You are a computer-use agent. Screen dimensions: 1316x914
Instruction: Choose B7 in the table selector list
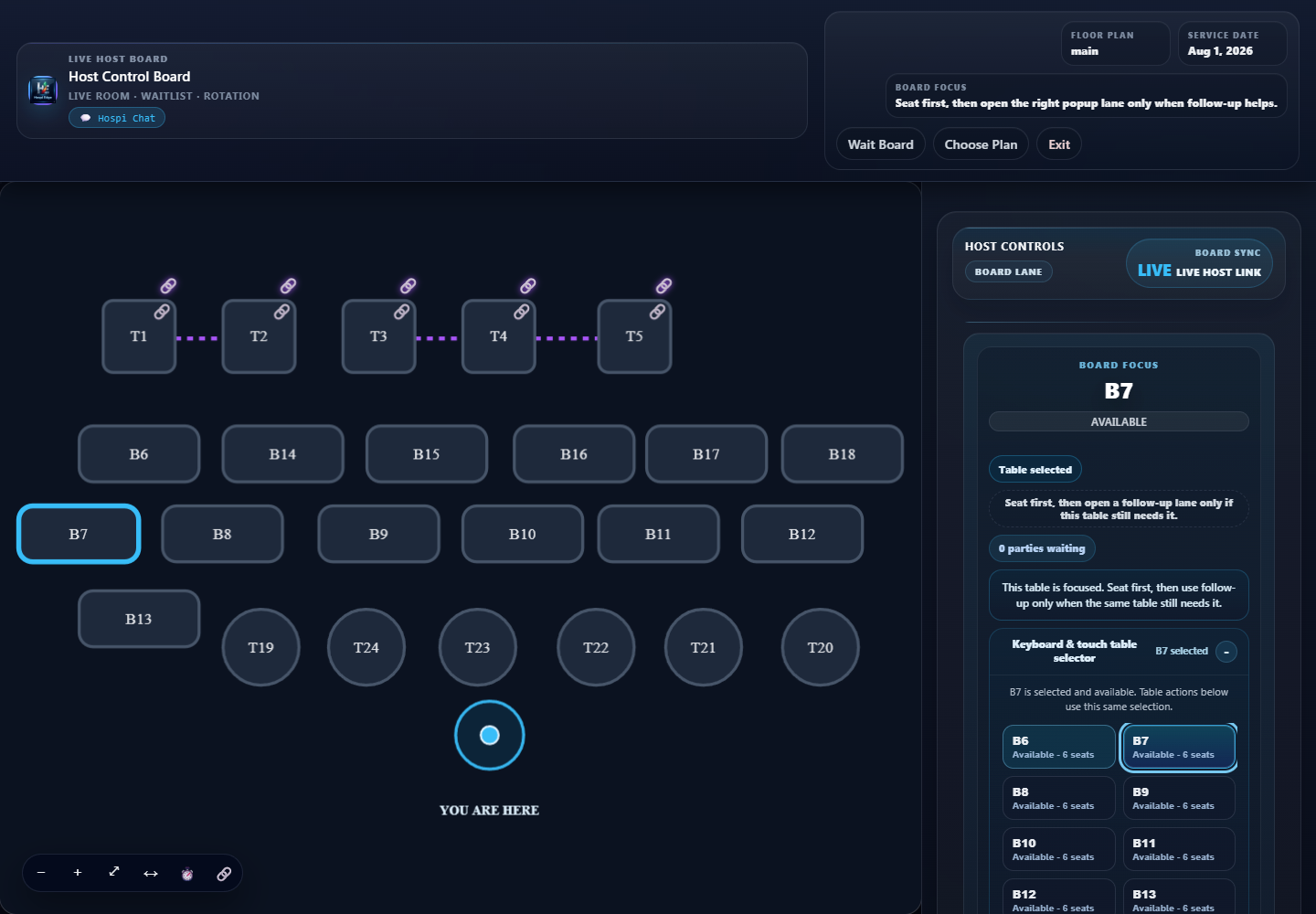coord(1179,747)
